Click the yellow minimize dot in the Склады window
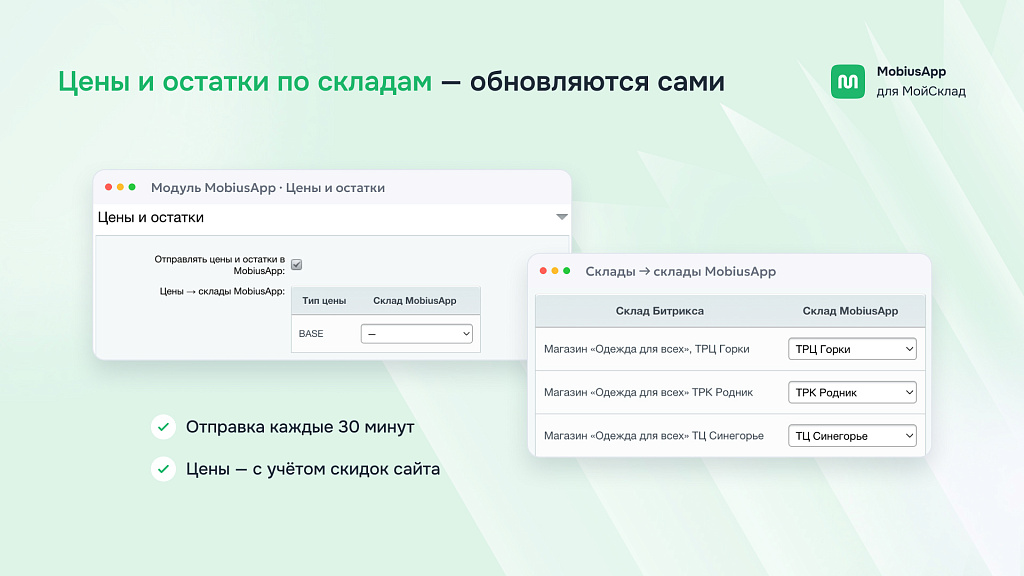Image resolution: width=1024 pixels, height=576 pixels. pos(555,271)
